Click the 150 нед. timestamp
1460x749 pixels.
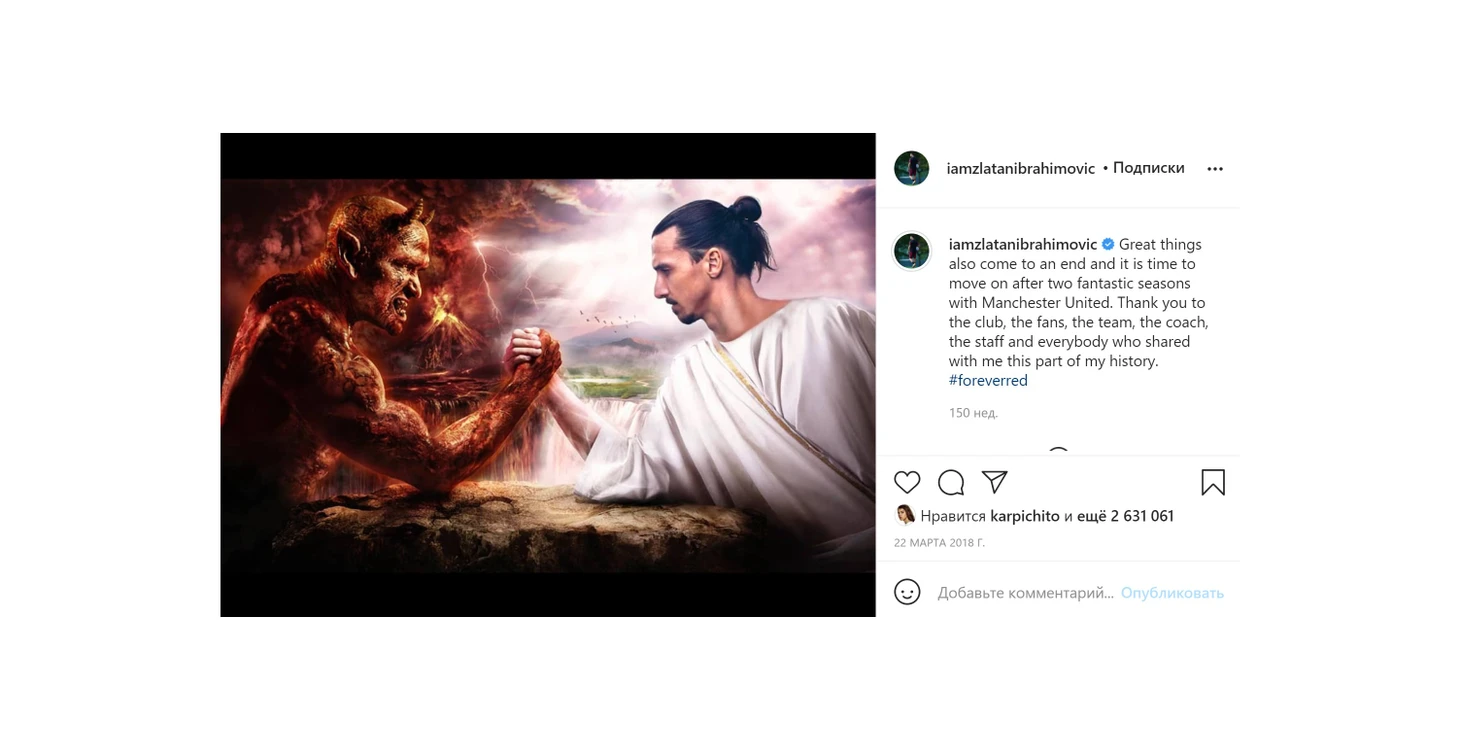[x=973, y=413]
